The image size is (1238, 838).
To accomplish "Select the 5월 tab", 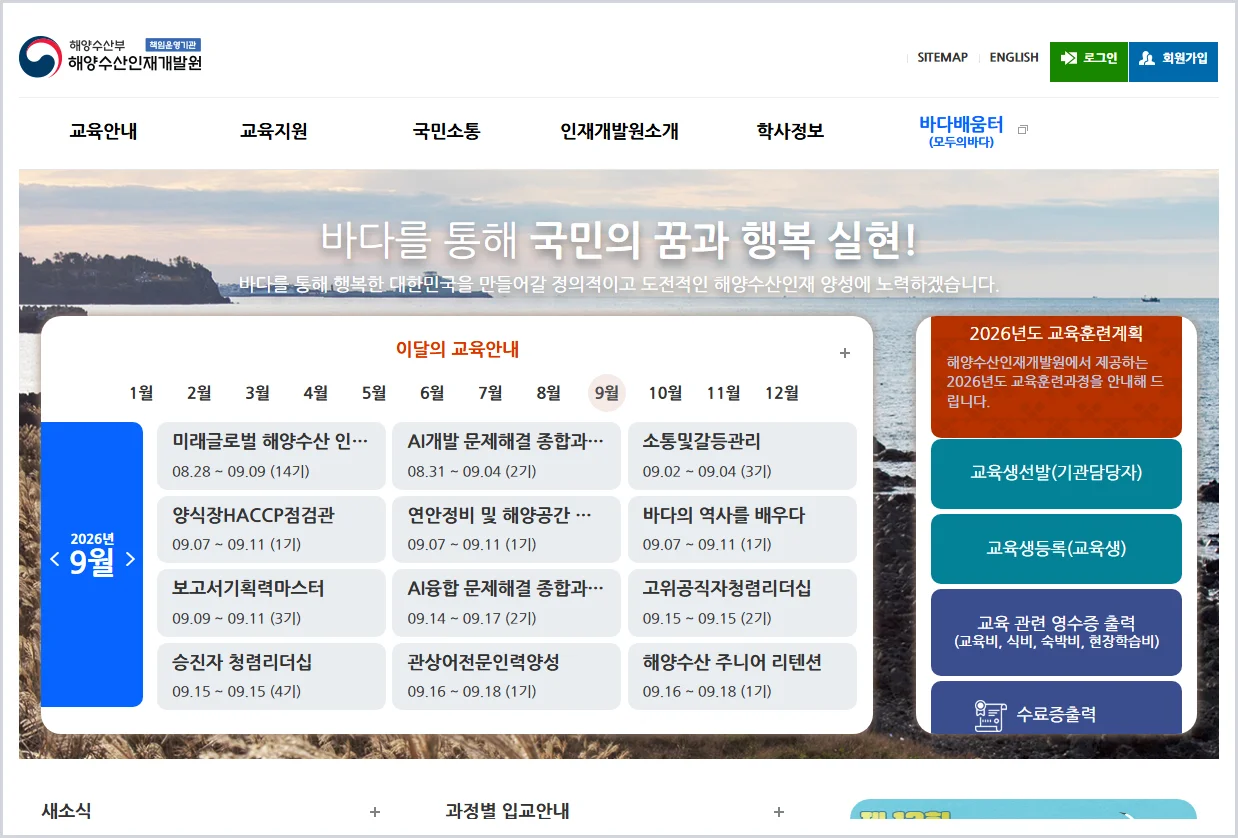I will [x=374, y=393].
